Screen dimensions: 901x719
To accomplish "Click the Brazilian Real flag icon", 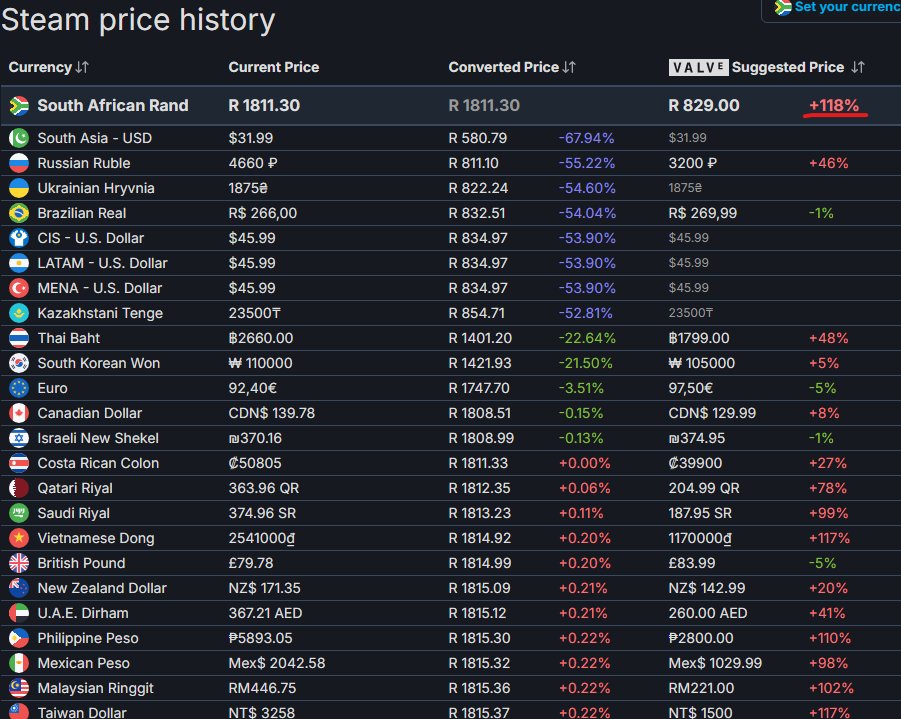I will click(x=19, y=213).
